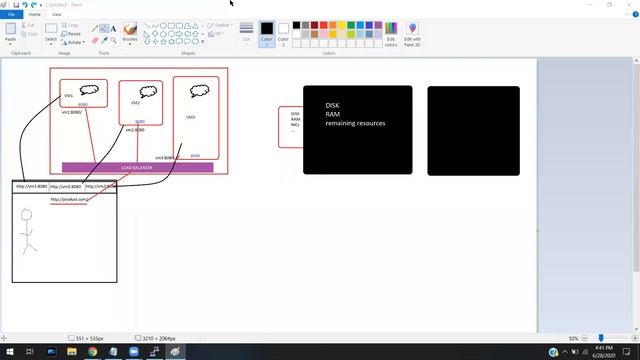Open Paint Help question mark icon
The image size is (640, 360).
(x=636, y=14)
